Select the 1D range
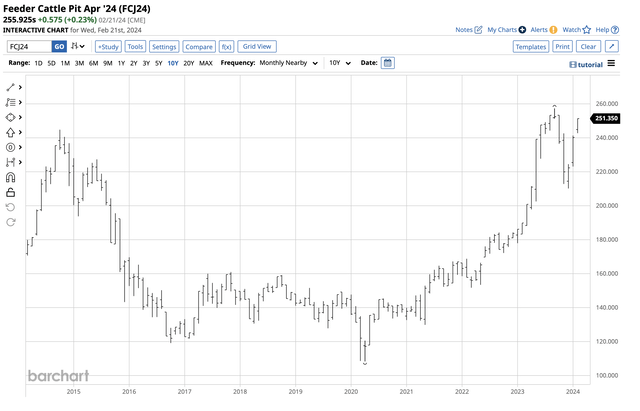Viewport: 640px width, 411px height. coord(38,63)
